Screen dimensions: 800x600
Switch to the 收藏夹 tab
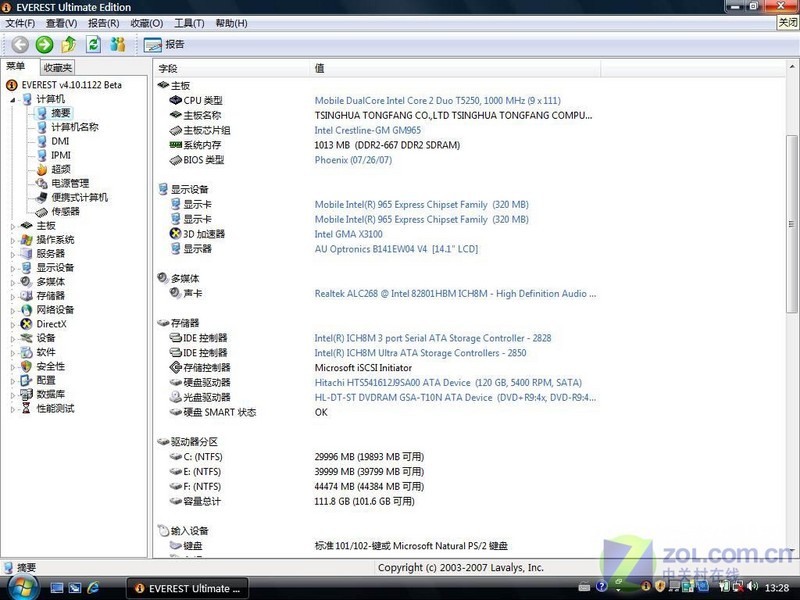click(58, 67)
